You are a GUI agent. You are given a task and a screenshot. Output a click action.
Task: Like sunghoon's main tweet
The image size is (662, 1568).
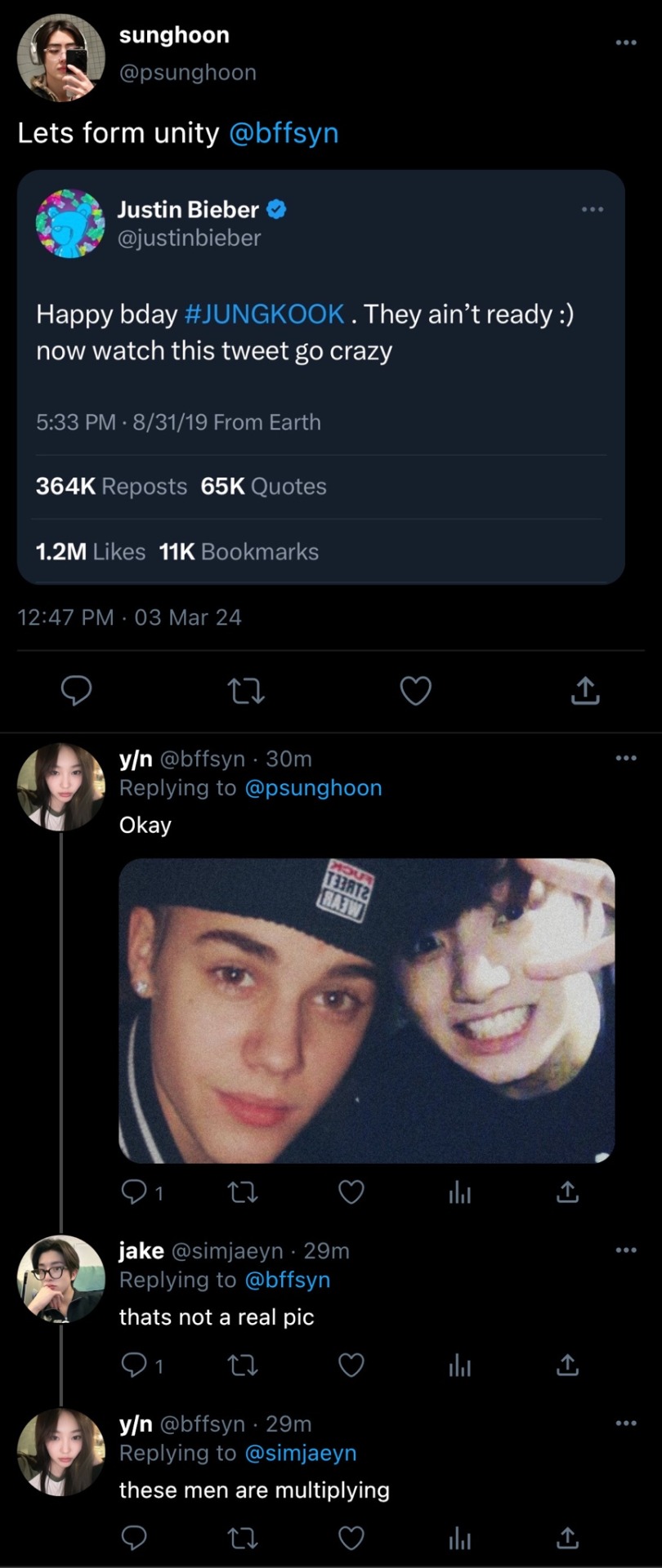[415, 691]
